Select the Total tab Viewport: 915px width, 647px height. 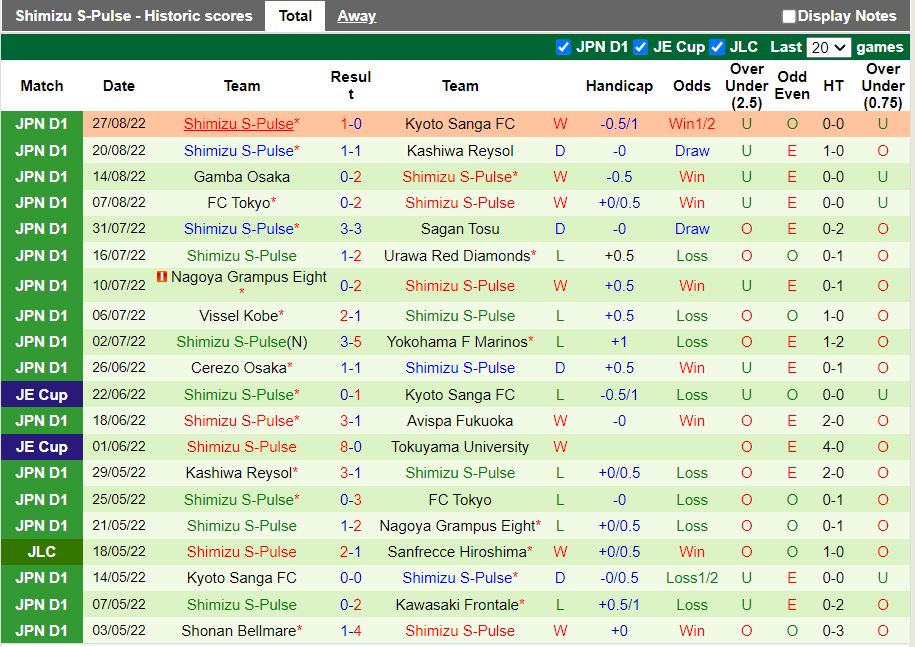click(x=295, y=16)
